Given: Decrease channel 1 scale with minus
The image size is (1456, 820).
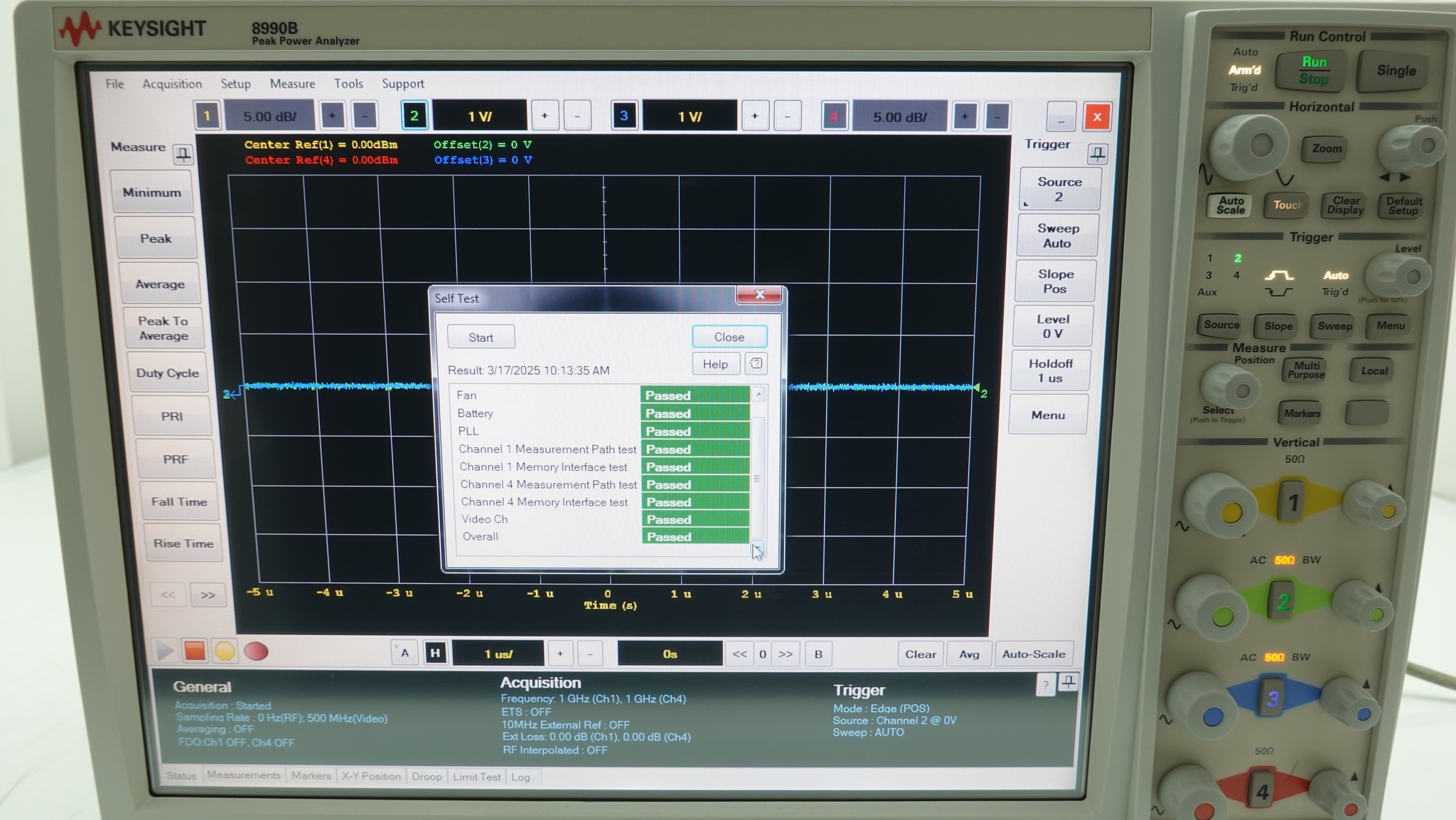Looking at the screenshot, I should [x=365, y=116].
